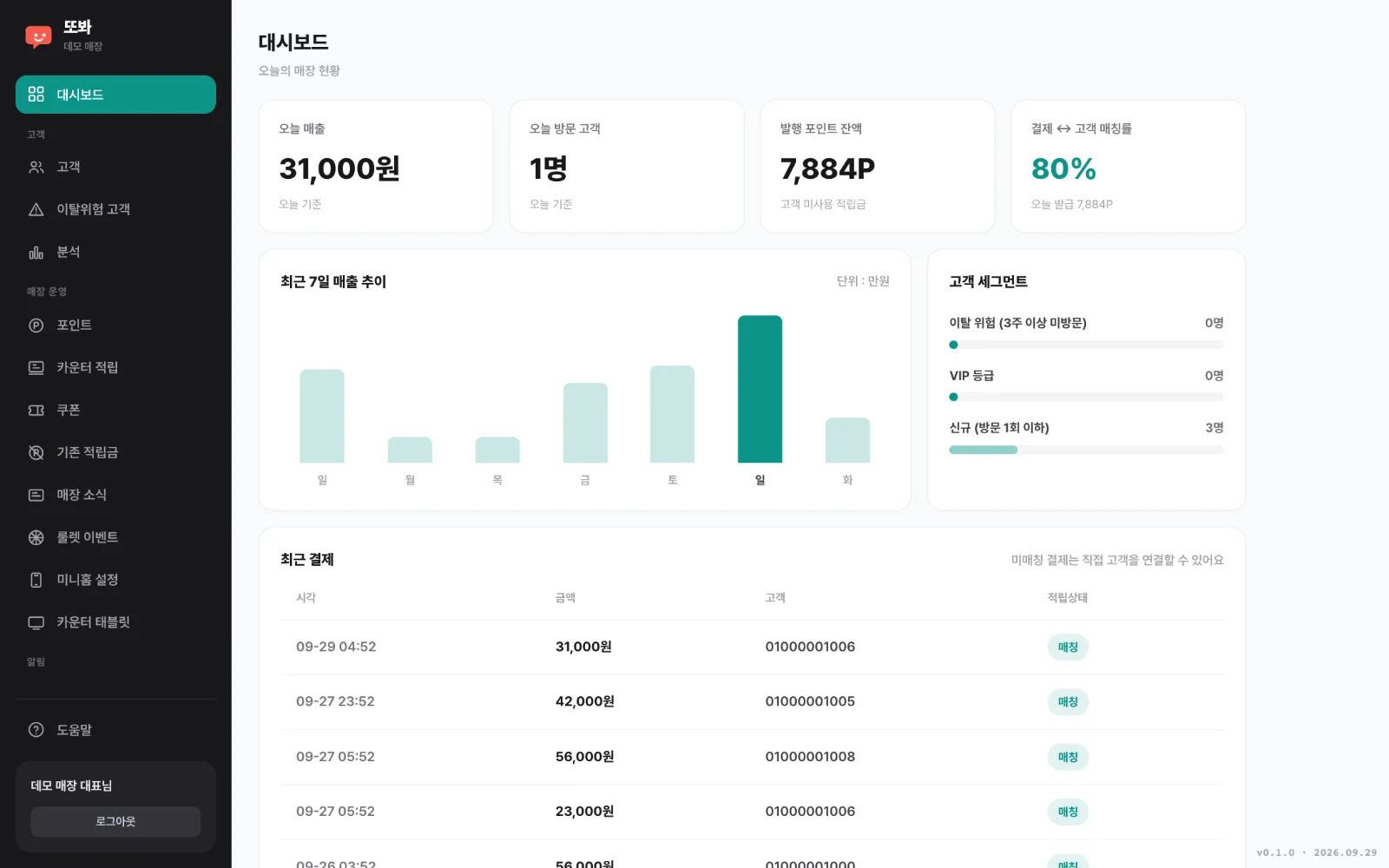Click the 포인트 circled P icon
This screenshot has width=1389, height=868.
pyautogui.click(x=36, y=325)
